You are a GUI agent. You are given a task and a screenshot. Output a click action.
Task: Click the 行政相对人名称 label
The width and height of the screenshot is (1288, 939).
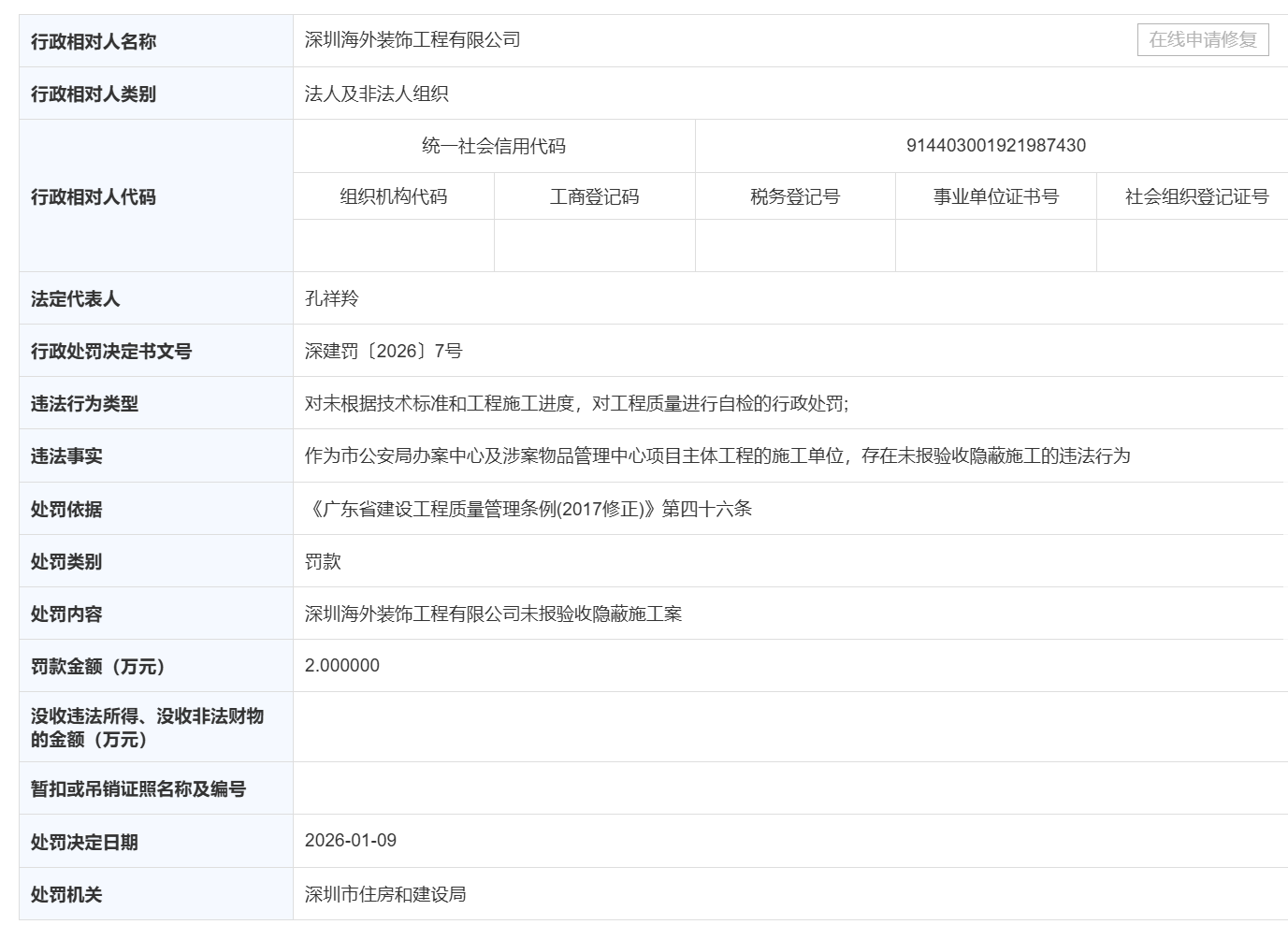click(94, 41)
